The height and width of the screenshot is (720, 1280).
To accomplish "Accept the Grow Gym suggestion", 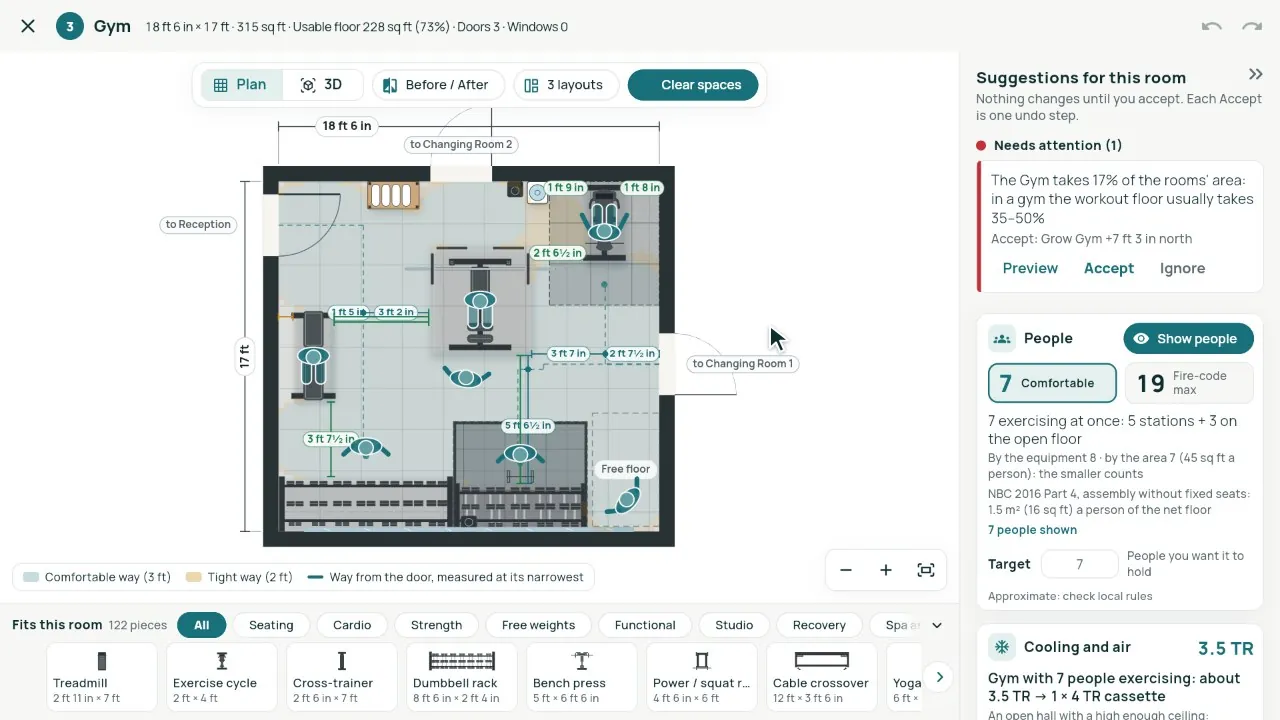I will point(1109,268).
